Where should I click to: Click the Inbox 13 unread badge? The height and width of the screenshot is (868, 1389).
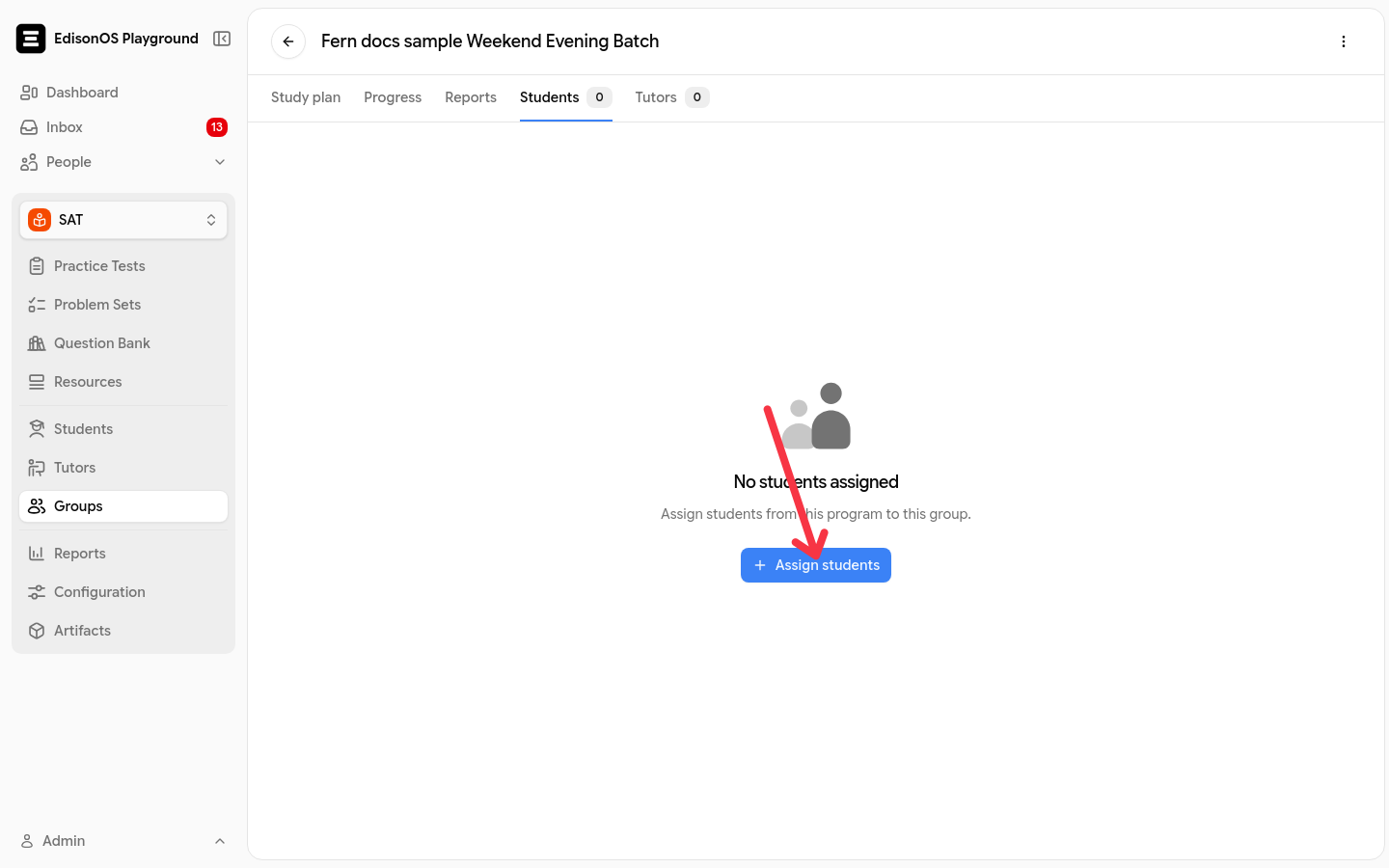[x=217, y=127]
